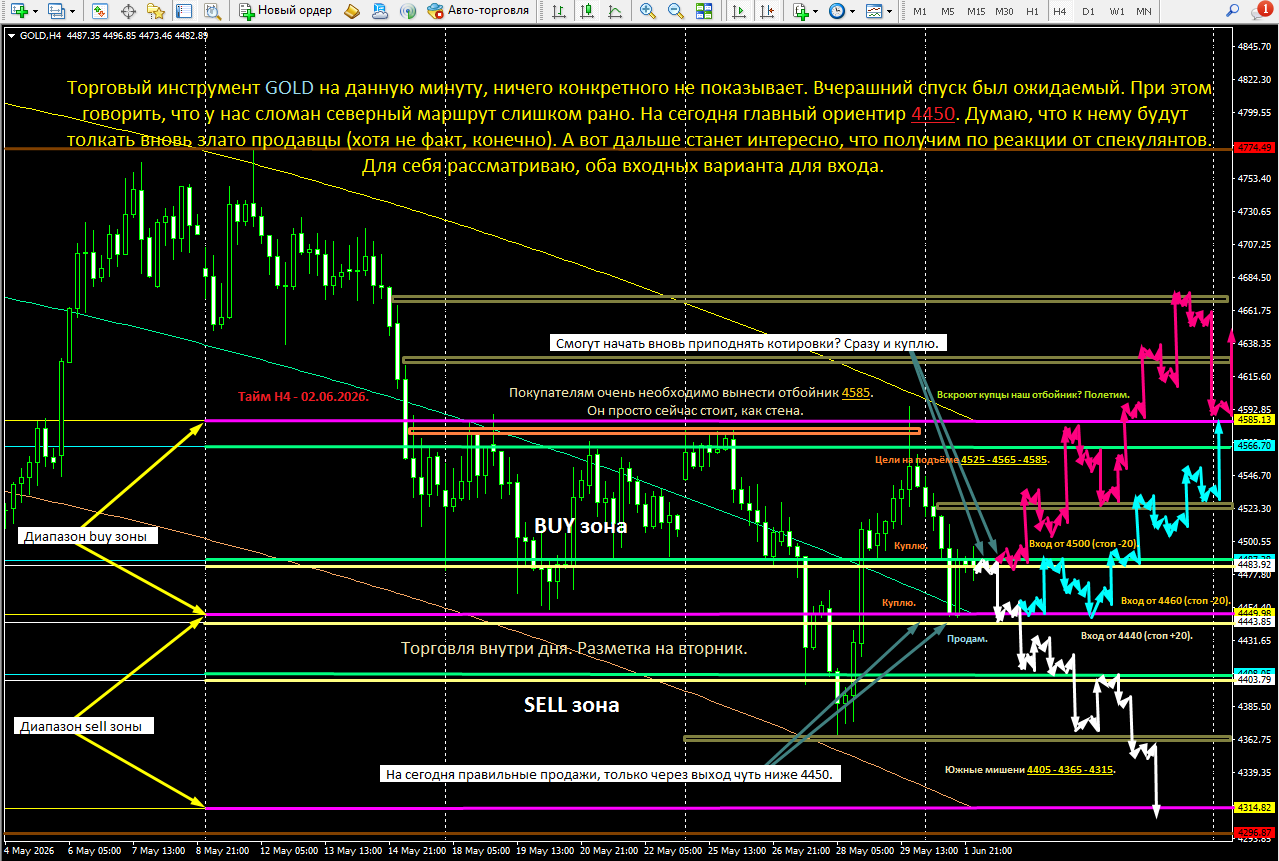1279x861 pixels.
Task: Click 'Южные мишени 4405 - 4365 - 4315' text
Action: point(1031,770)
